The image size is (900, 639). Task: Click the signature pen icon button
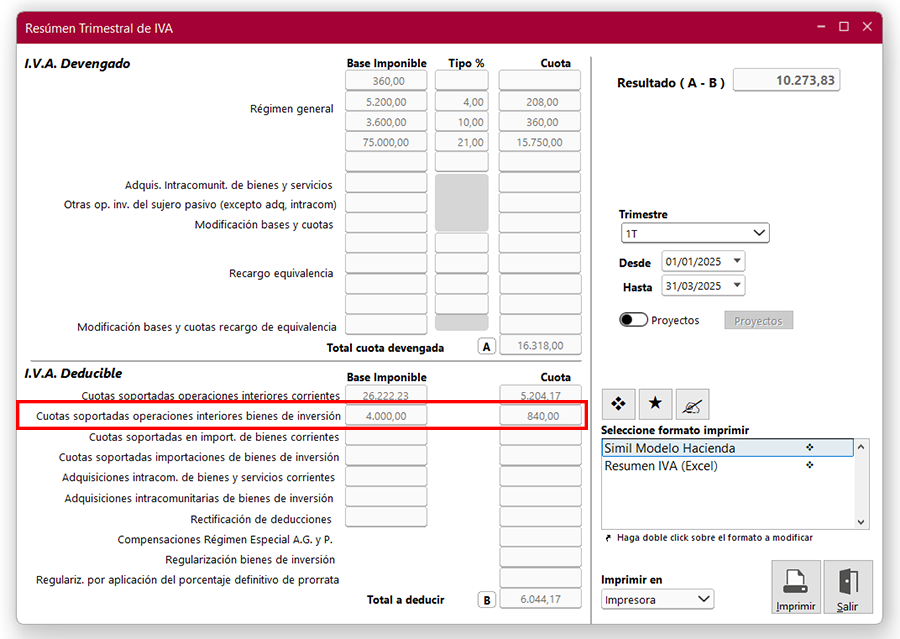coord(692,403)
